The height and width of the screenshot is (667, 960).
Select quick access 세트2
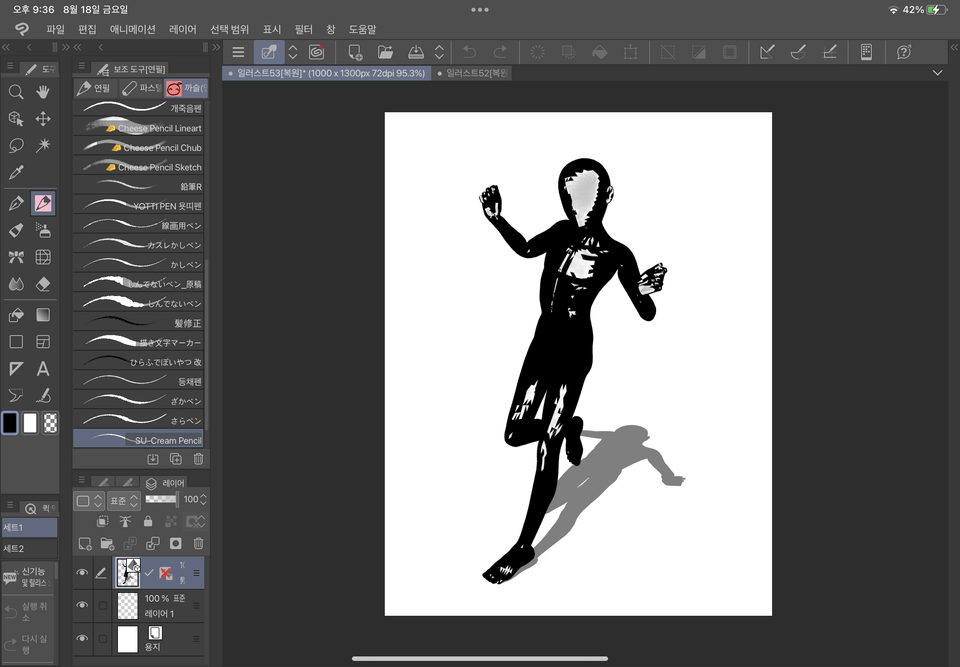(x=29, y=548)
